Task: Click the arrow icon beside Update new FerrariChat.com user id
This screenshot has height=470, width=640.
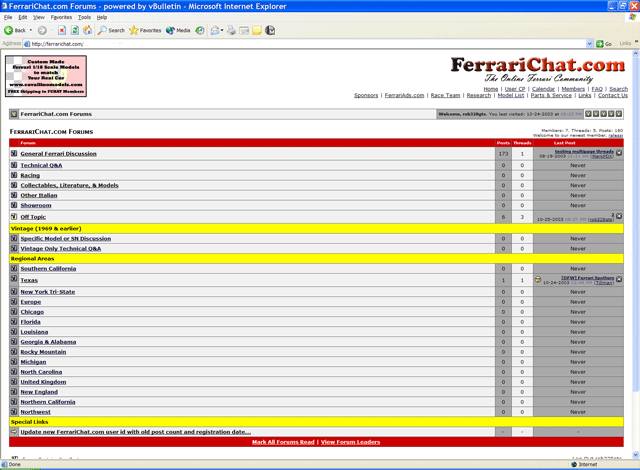Action: click(x=14, y=431)
